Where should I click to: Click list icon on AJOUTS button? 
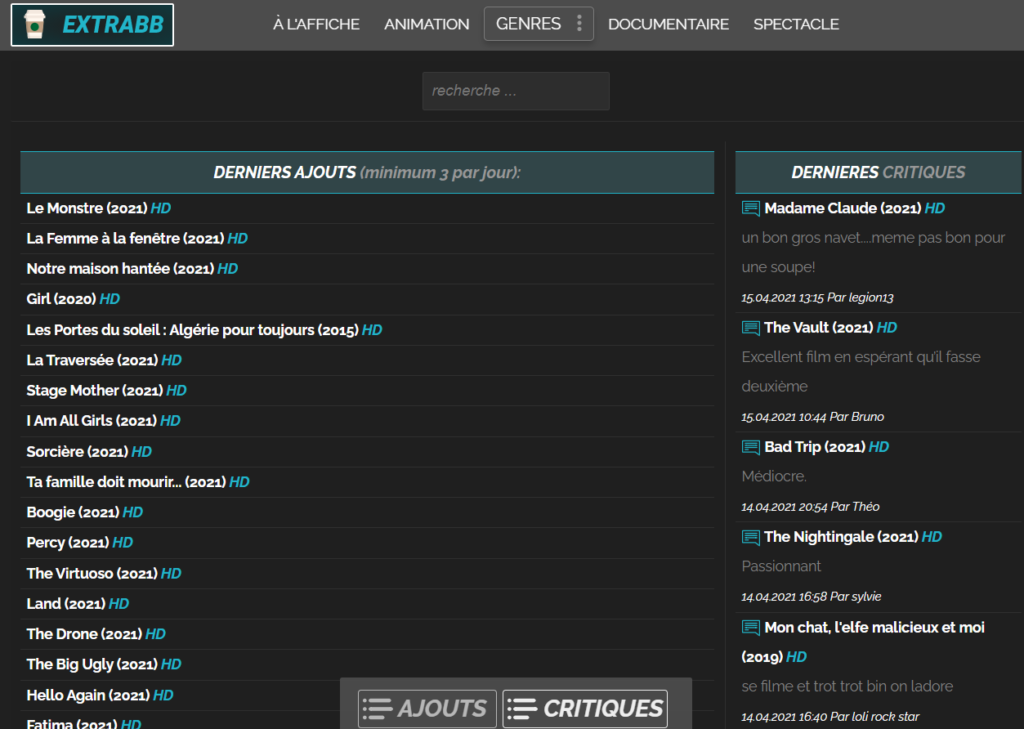(x=377, y=709)
